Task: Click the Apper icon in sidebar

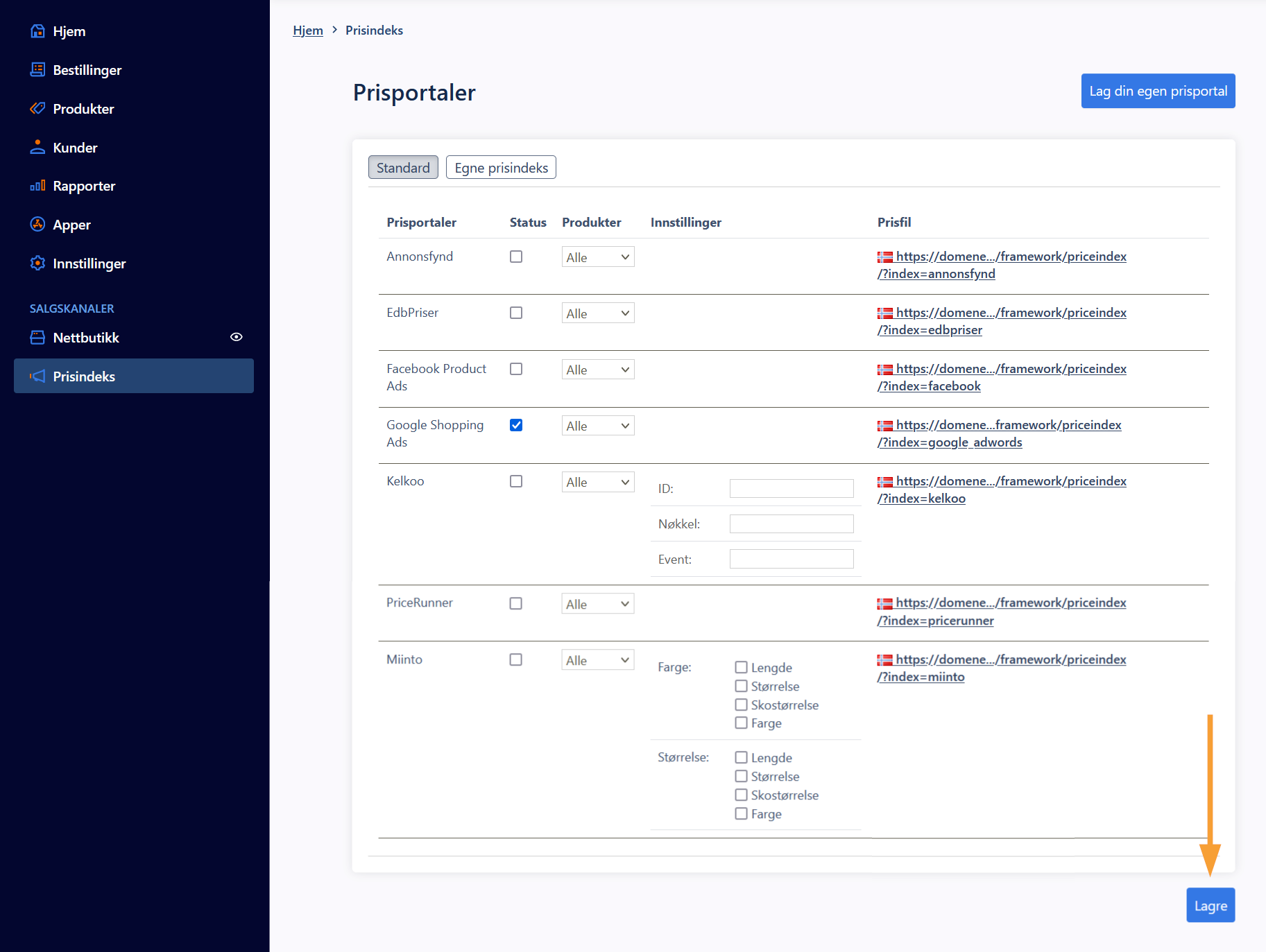Action: 37,225
